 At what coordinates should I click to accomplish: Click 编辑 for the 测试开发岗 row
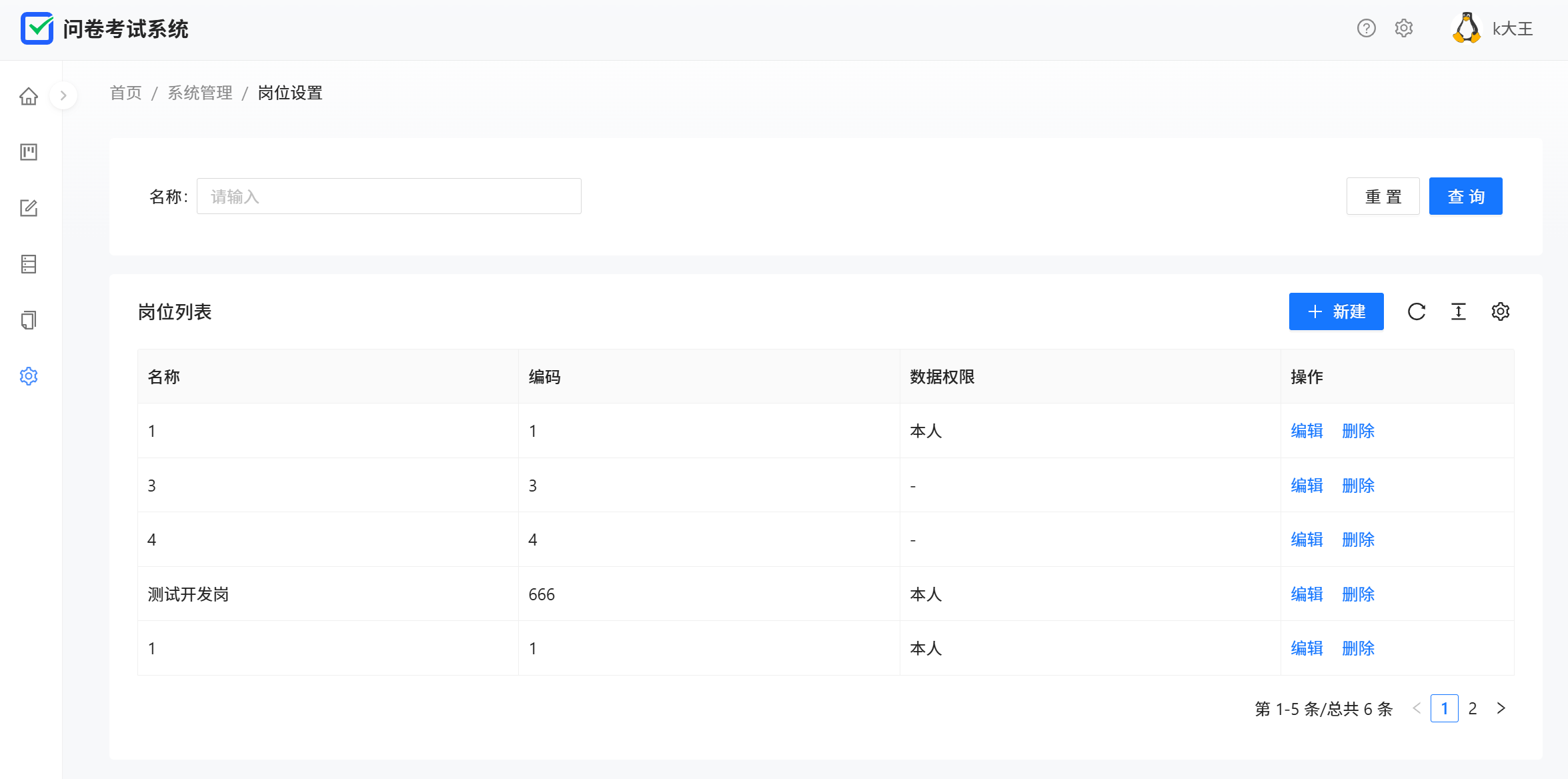tap(1307, 594)
